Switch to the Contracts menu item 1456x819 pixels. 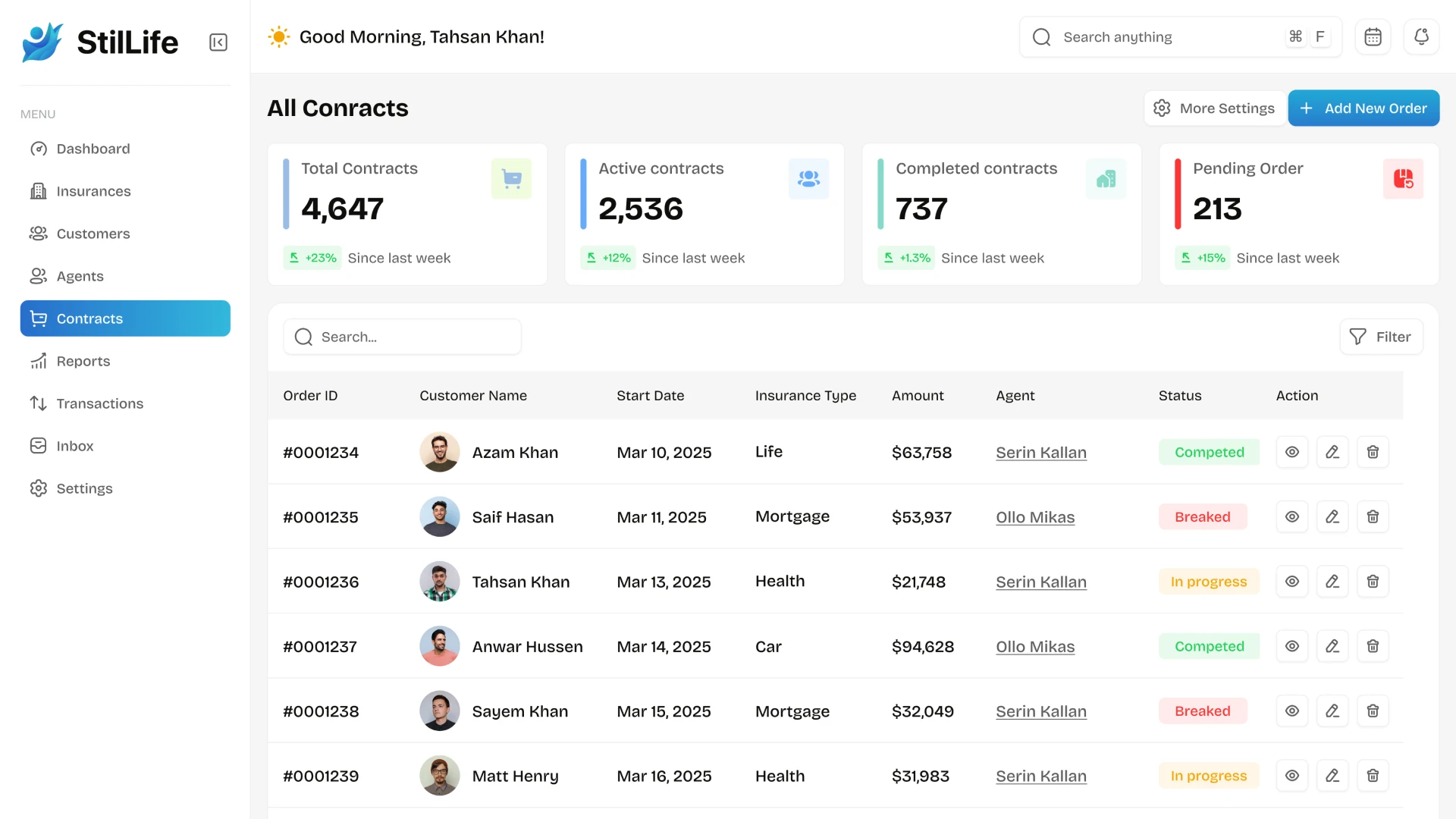89,318
